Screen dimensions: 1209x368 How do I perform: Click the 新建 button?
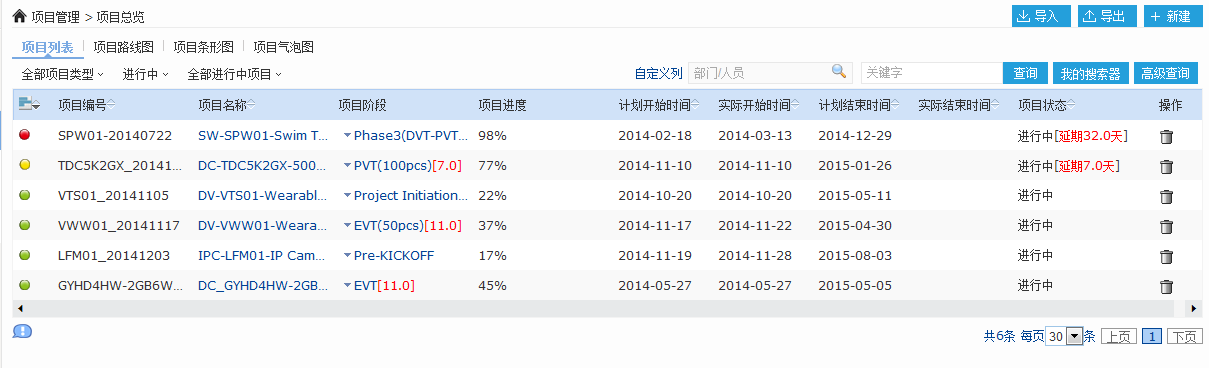tap(1173, 16)
